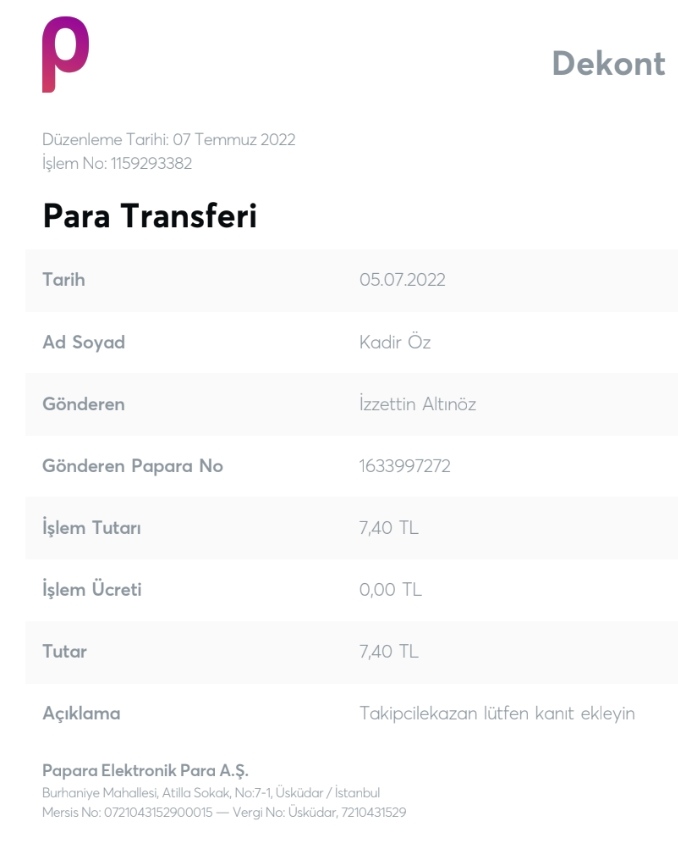Click the Gönderen label
This screenshot has height=850, width=678.
83,404
